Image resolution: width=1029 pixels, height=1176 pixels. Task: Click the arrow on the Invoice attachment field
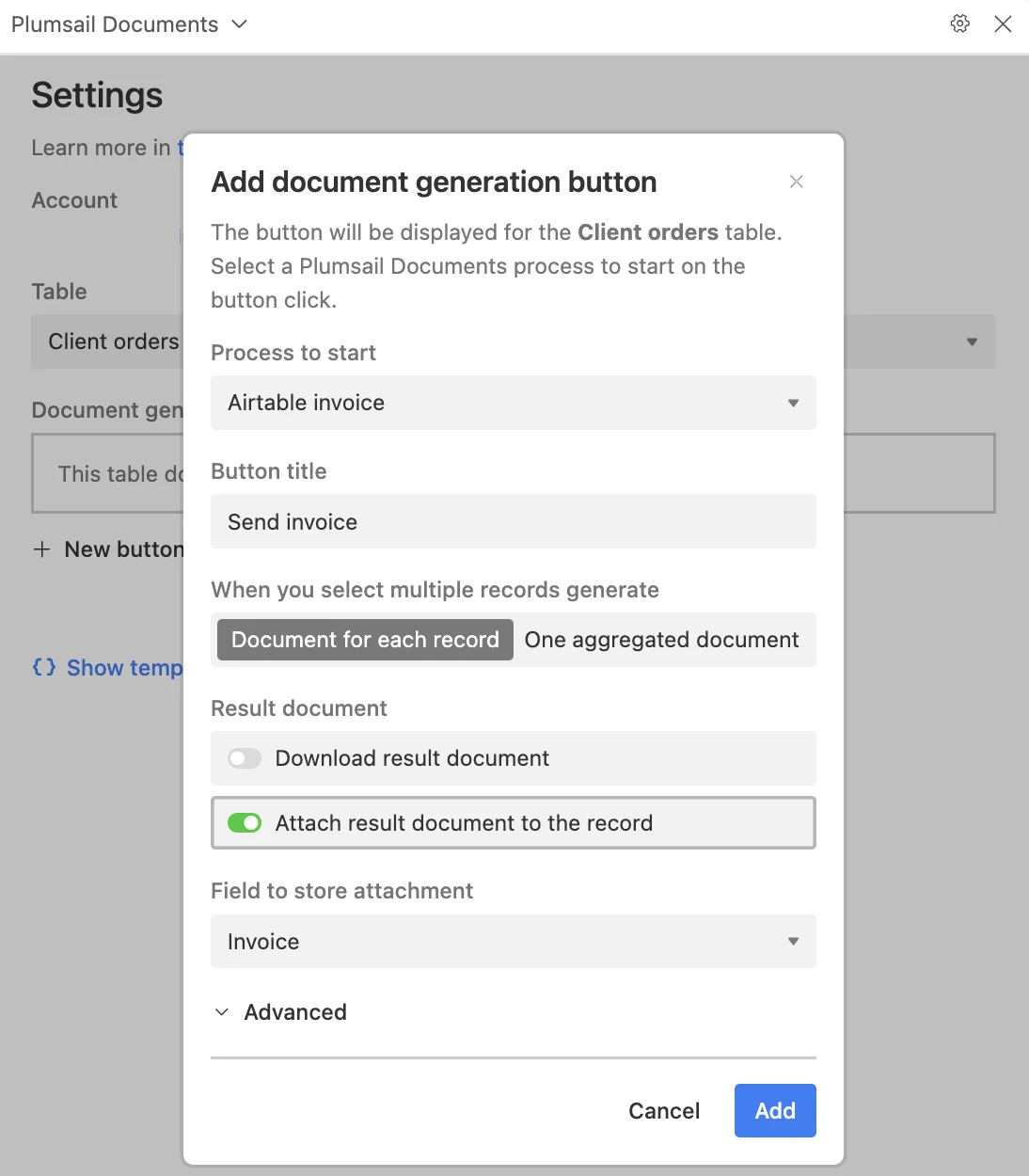pos(795,941)
